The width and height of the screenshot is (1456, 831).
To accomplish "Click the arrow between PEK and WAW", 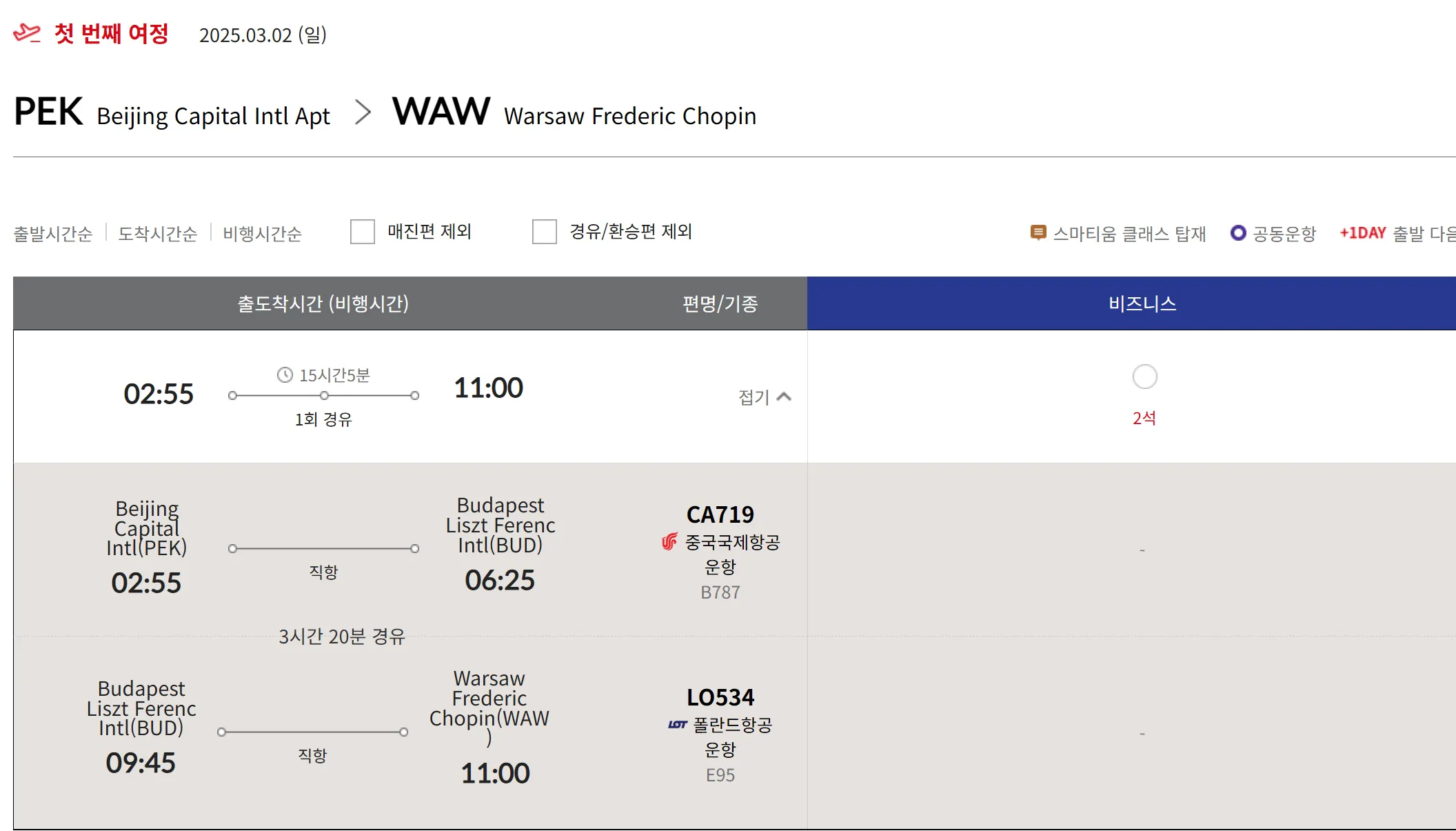I will [x=363, y=112].
